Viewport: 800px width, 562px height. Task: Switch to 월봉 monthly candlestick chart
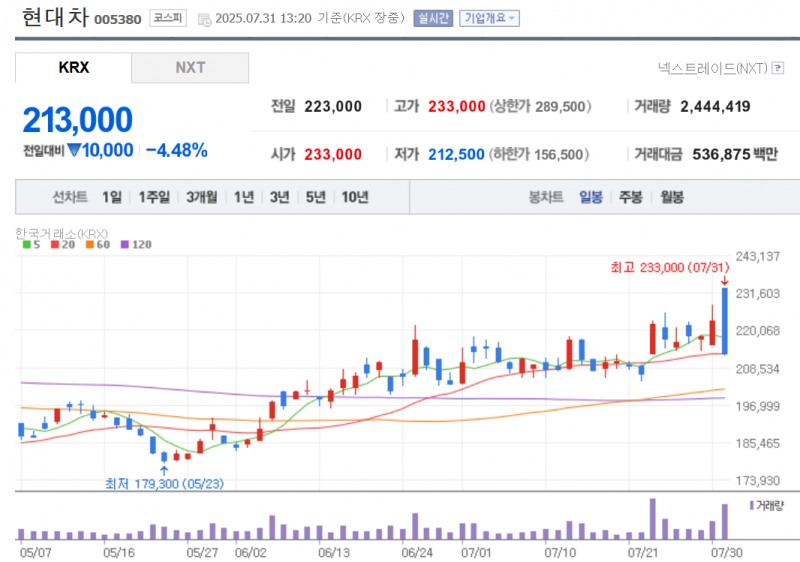(671, 197)
